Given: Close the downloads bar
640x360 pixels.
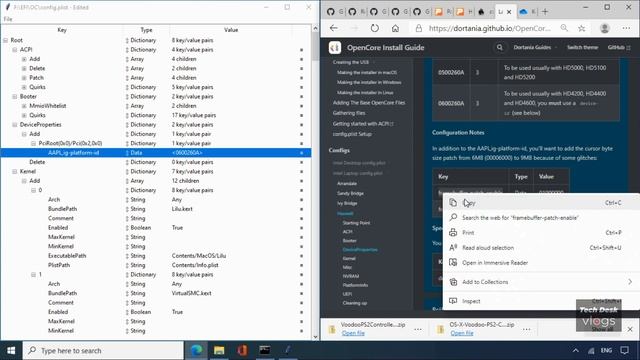Looking at the screenshot, I should 630,329.
